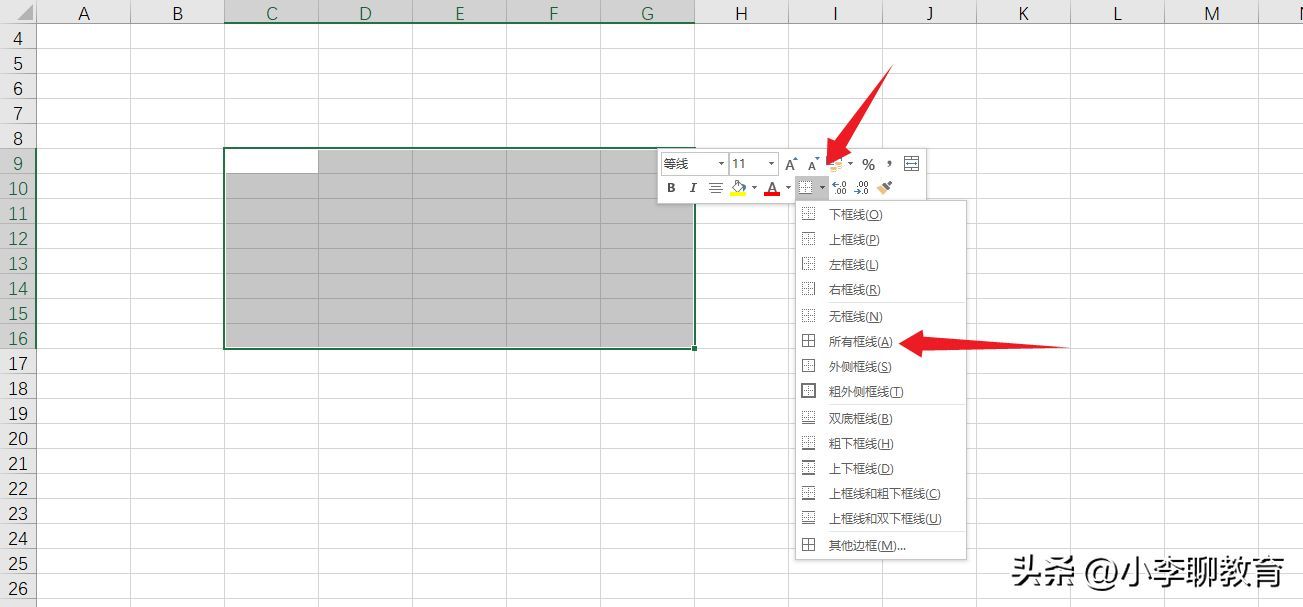
Task: Select column I header
Action: [835, 13]
